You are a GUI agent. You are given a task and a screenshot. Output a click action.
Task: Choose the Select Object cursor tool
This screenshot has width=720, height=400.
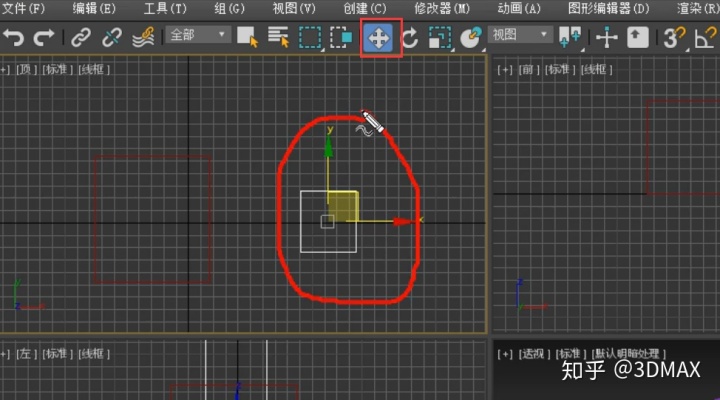pos(248,37)
